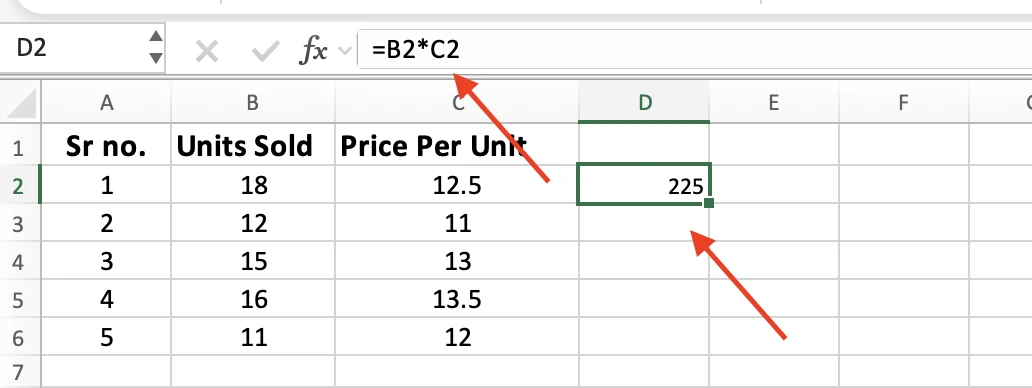Select row 5 header
1032x388 pixels.
(x=20, y=299)
